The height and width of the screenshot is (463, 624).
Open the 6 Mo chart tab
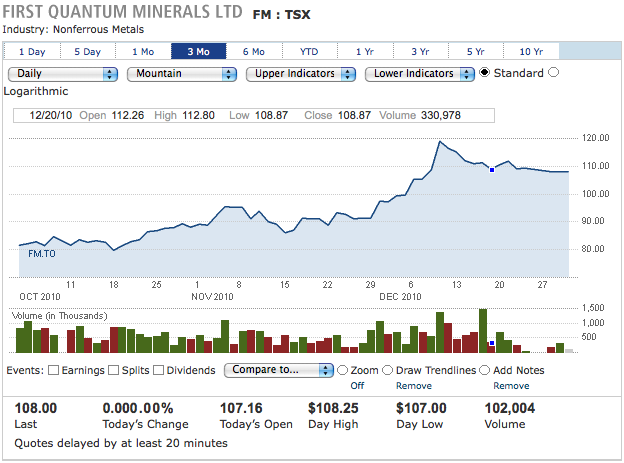point(254,51)
